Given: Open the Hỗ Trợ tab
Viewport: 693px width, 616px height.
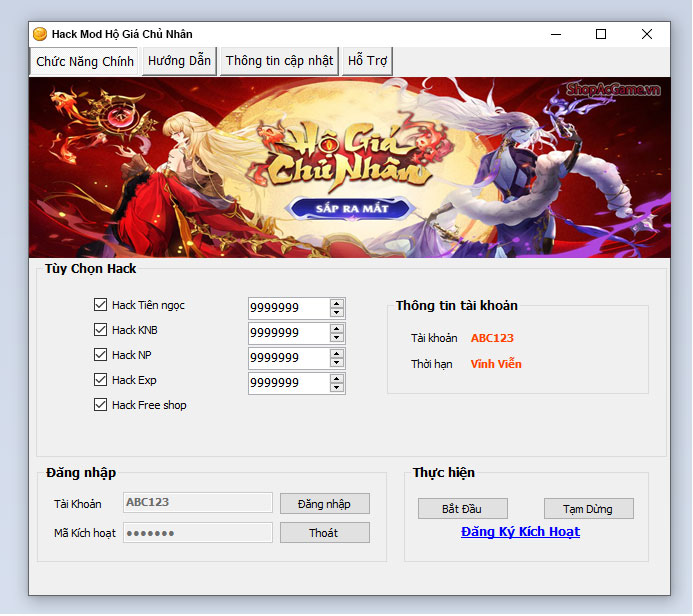Looking at the screenshot, I should (367, 61).
